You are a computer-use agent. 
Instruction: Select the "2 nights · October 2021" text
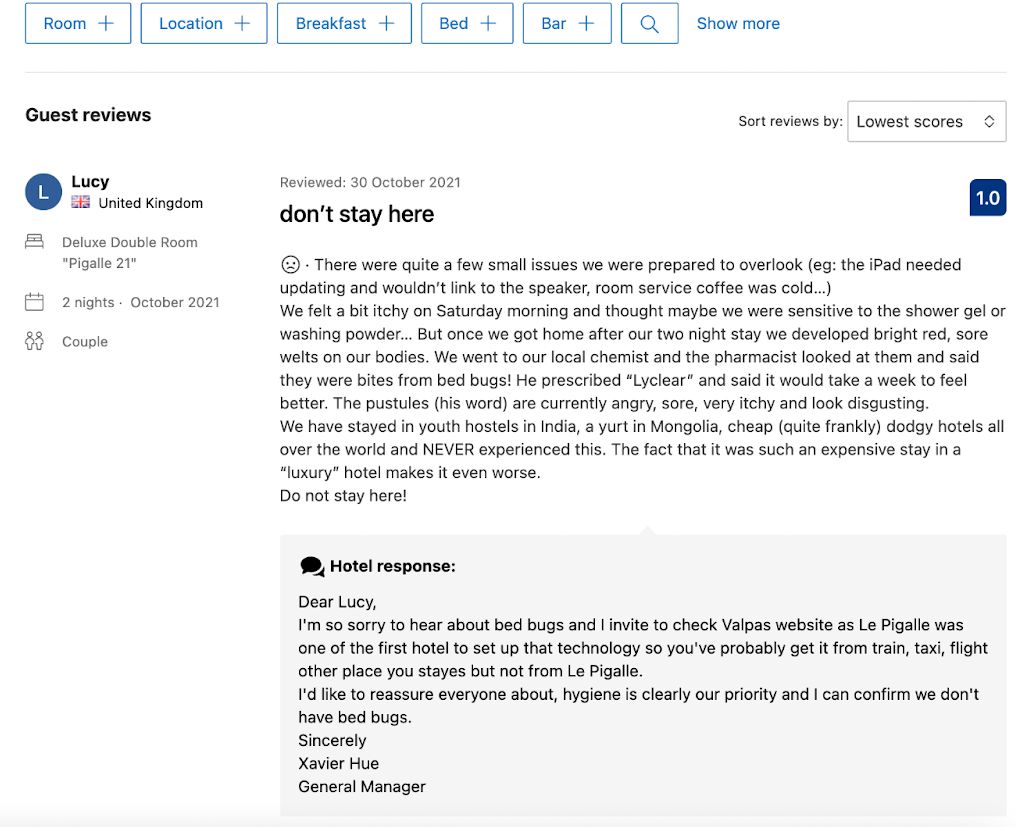tap(141, 302)
